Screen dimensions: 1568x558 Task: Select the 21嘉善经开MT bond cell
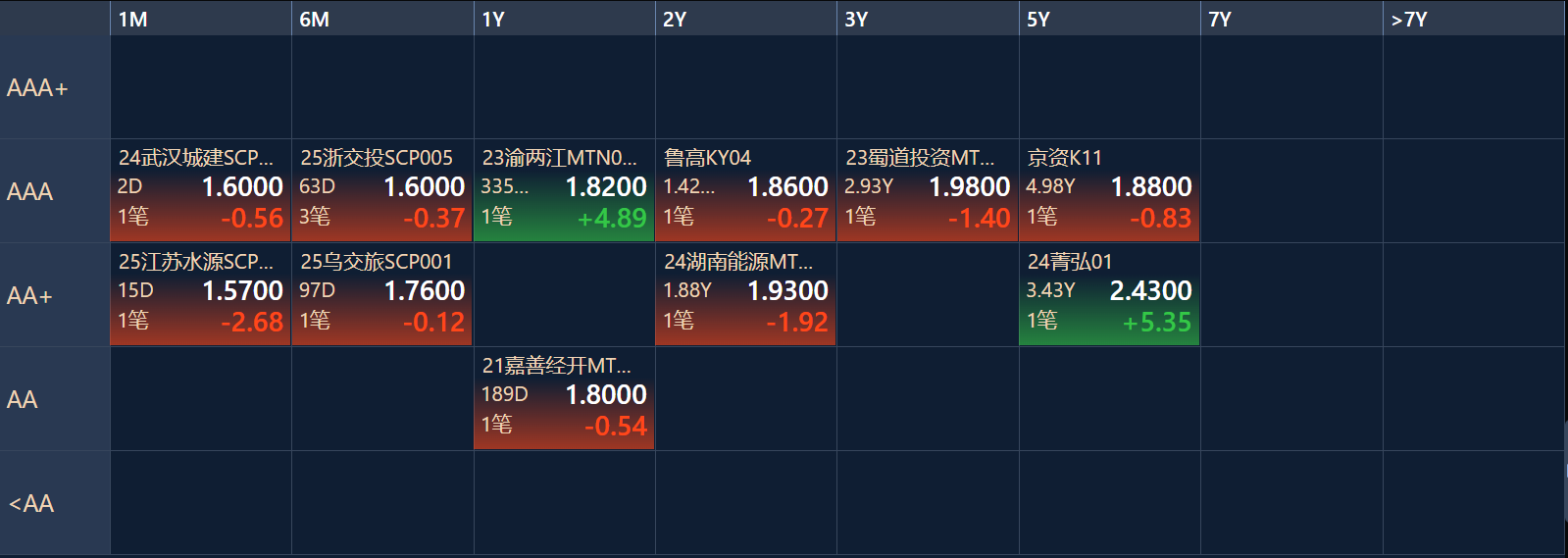pyautogui.click(x=564, y=398)
